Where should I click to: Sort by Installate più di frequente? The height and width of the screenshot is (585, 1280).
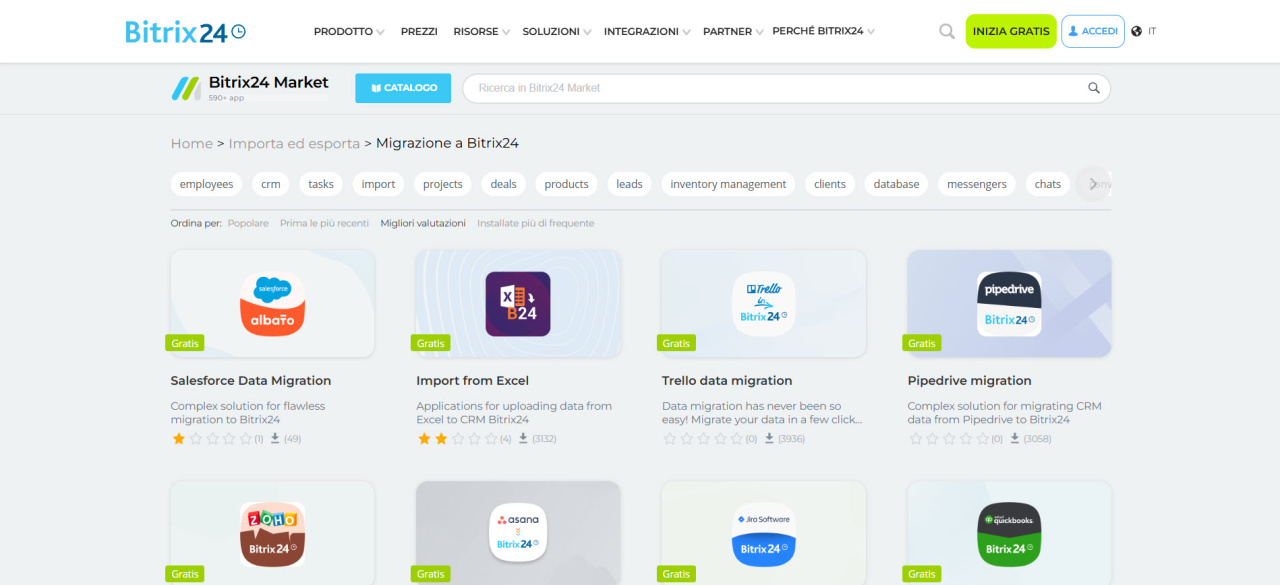tap(535, 223)
